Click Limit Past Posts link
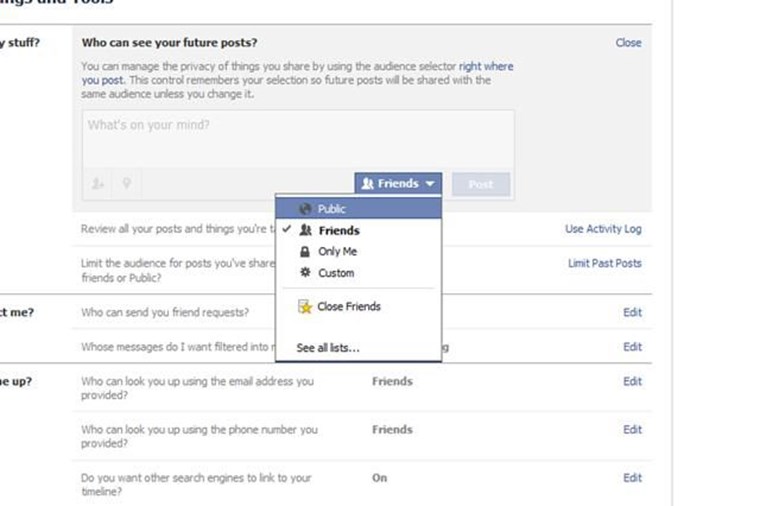760x506 pixels. pos(604,264)
